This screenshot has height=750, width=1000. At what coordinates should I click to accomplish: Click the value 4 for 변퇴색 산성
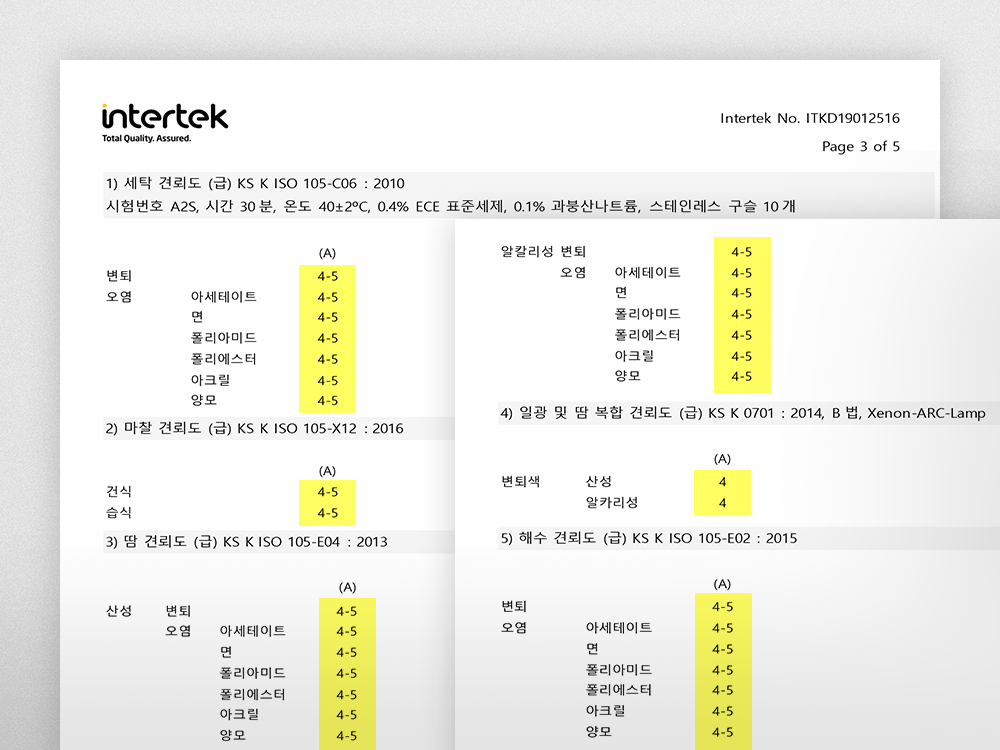coord(723,482)
